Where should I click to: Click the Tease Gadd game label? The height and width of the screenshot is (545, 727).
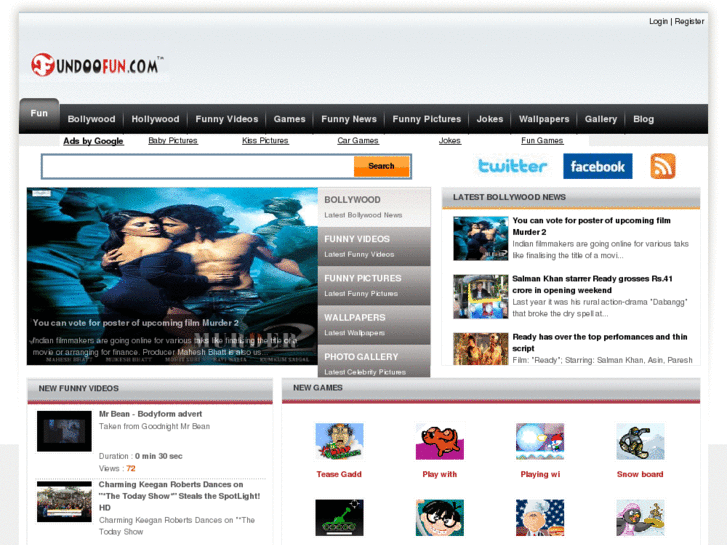coord(339,474)
